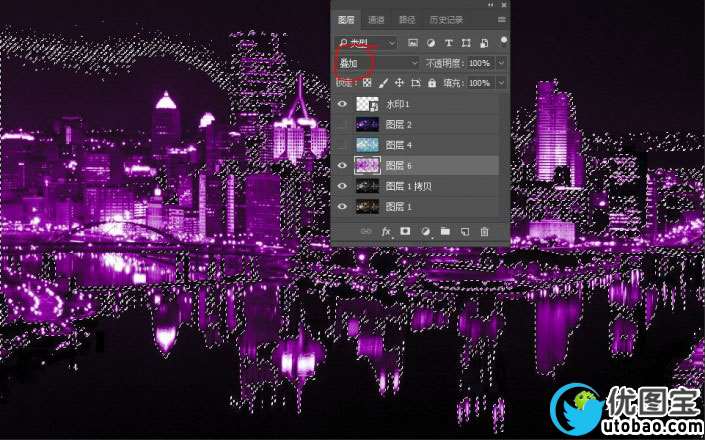Create a new layer group folder
Image resolution: width=705 pixels, height=440 pixels.
pos(445,231)
